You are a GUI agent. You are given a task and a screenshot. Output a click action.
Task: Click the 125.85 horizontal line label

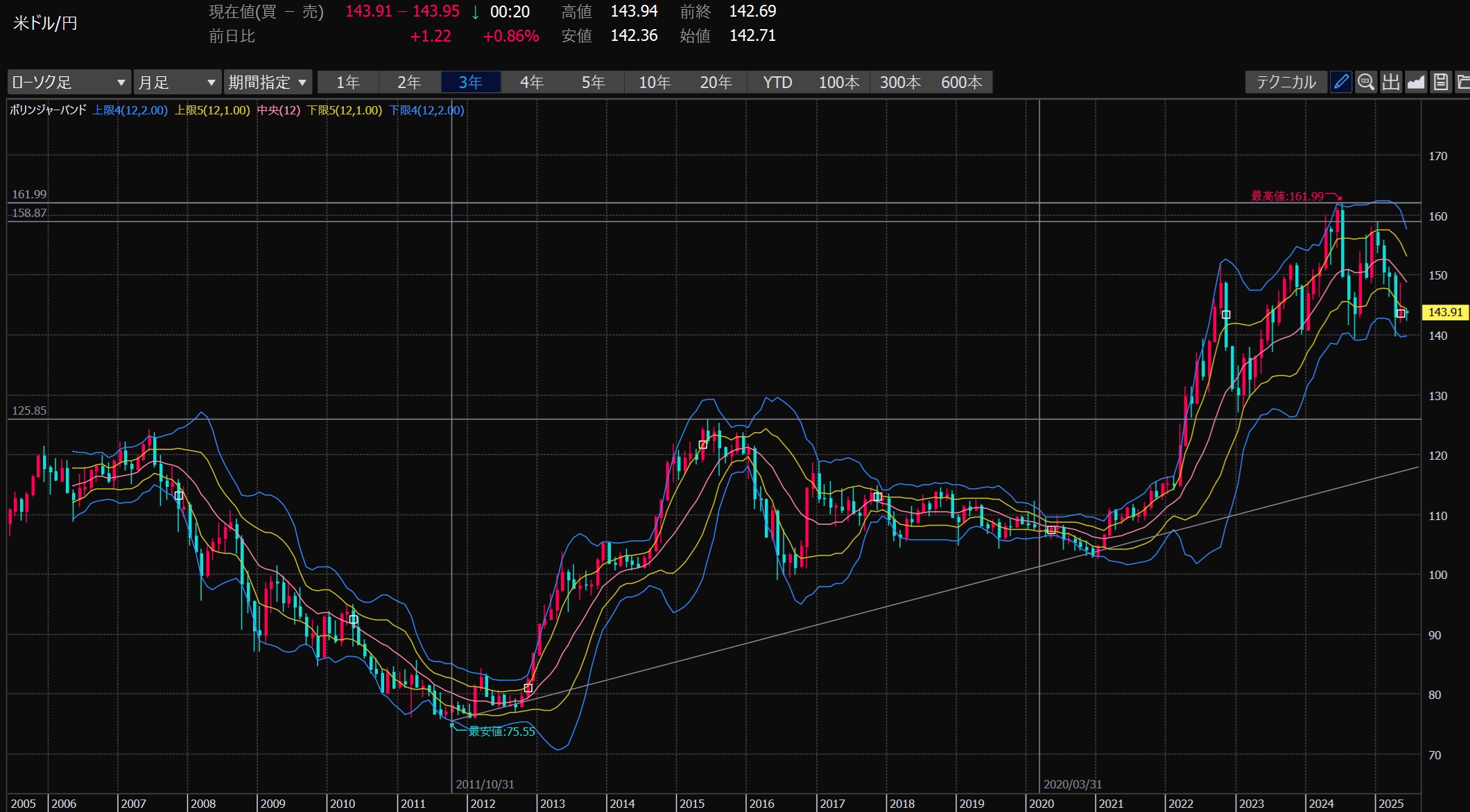29,411
